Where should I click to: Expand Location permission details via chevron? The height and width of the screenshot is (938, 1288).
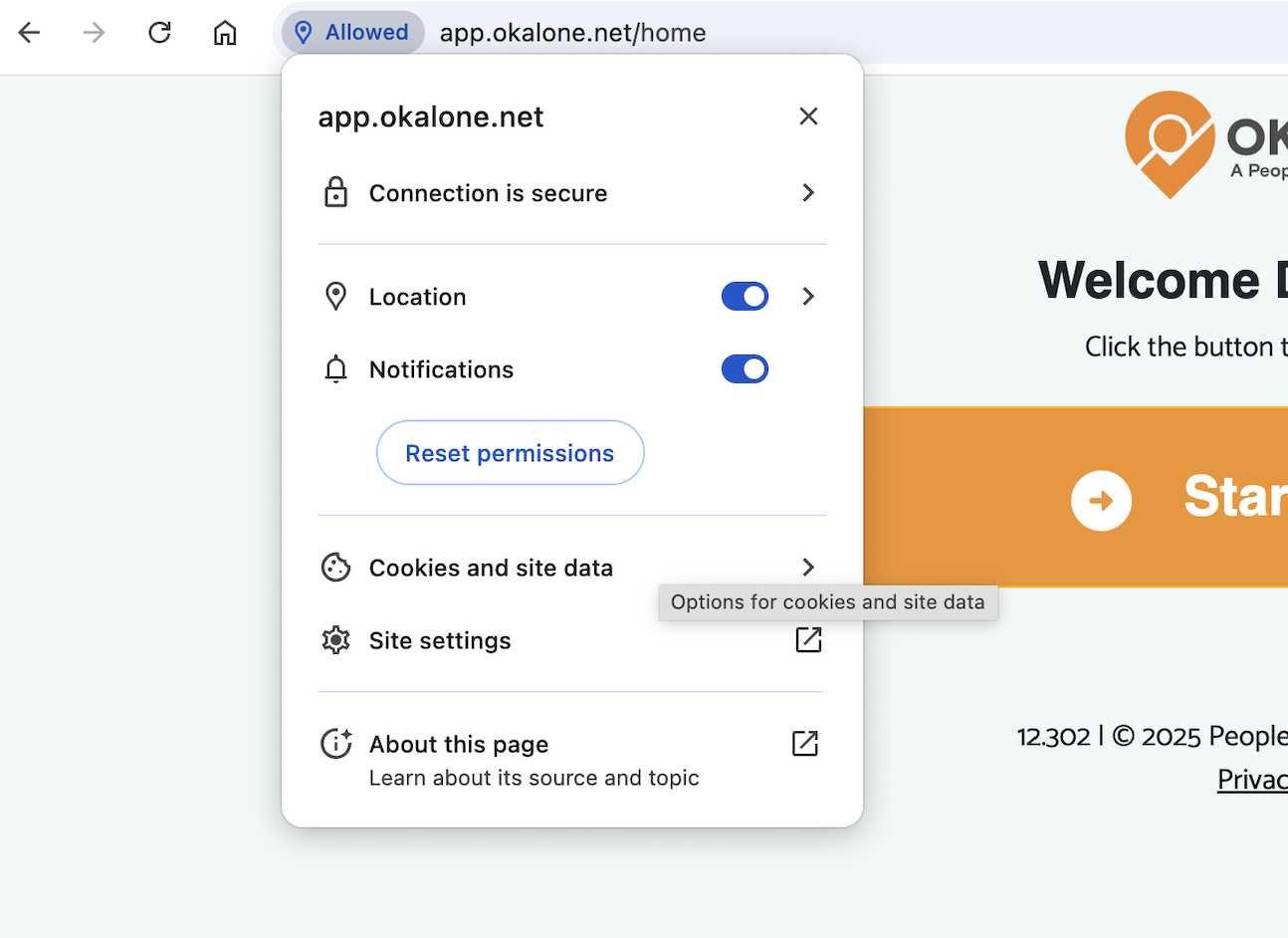point(808,296)
